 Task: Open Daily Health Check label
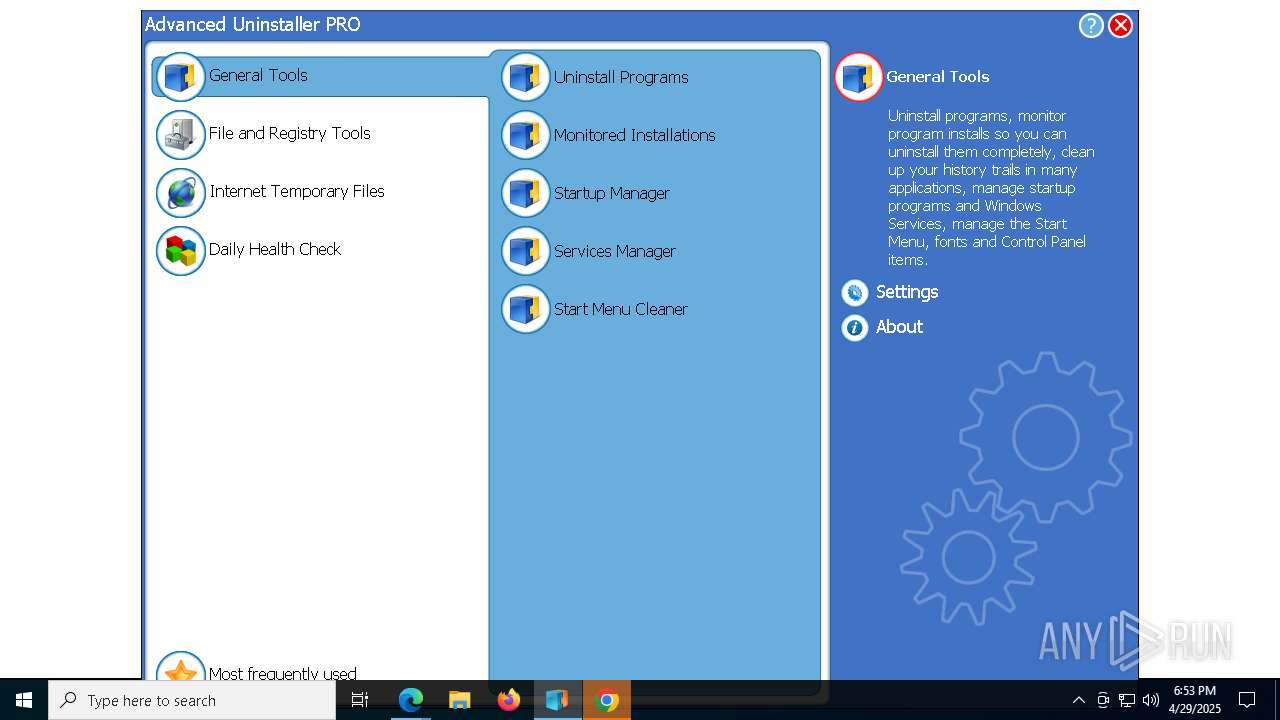(275, 249)
